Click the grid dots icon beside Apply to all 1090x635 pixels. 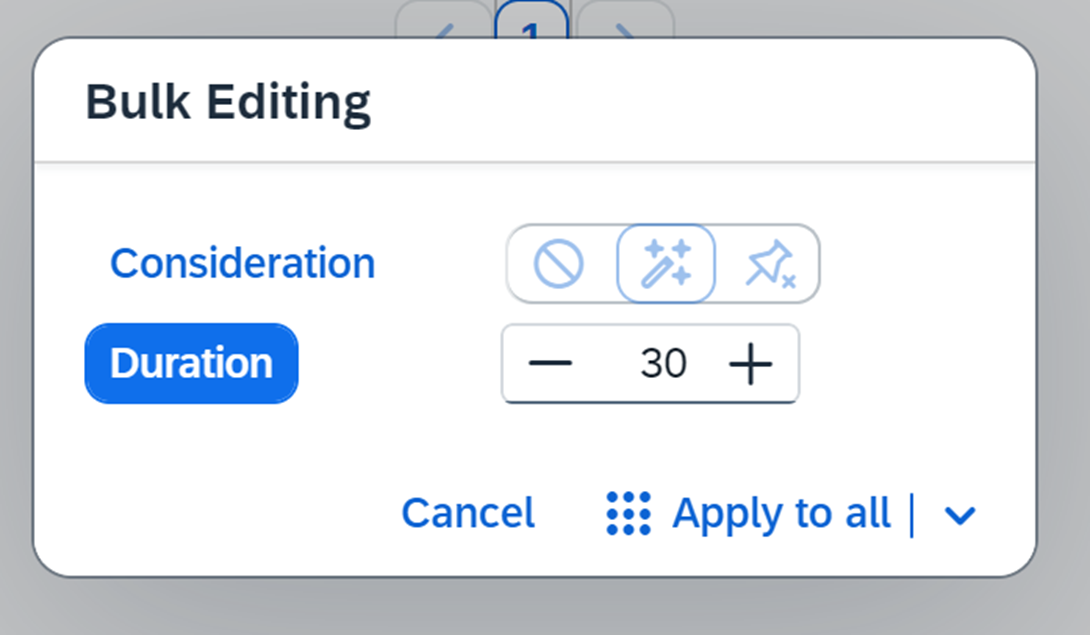[628, 513]
